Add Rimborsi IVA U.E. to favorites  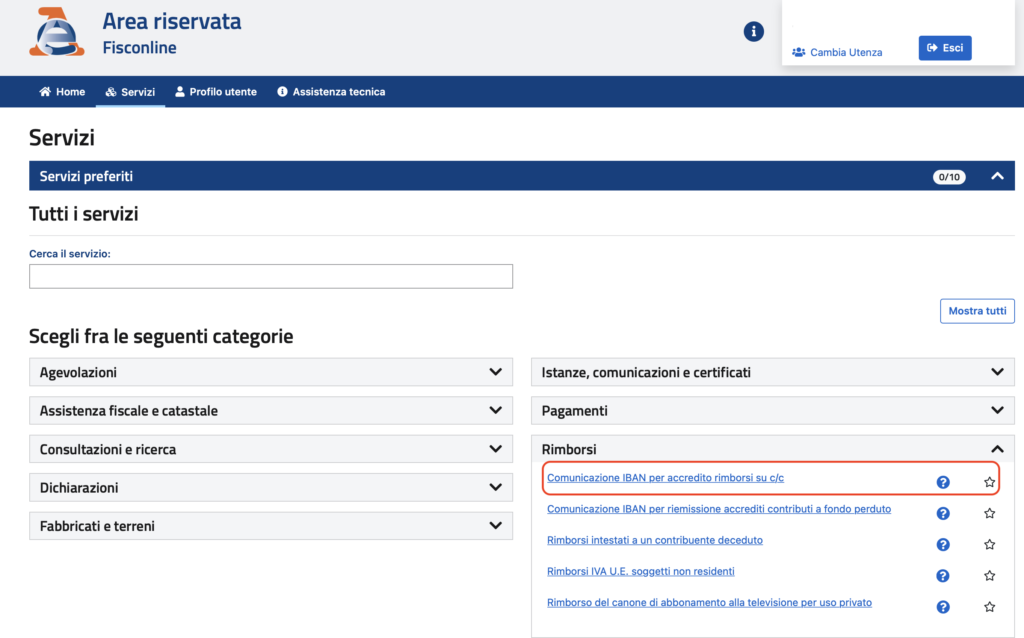pyautogui.click(x=989, y=576)
